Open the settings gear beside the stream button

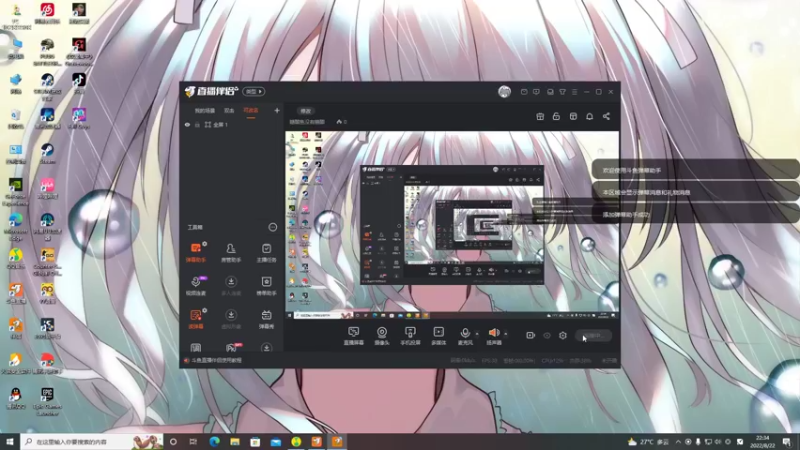pyautogui.click(x=563, y=335)
